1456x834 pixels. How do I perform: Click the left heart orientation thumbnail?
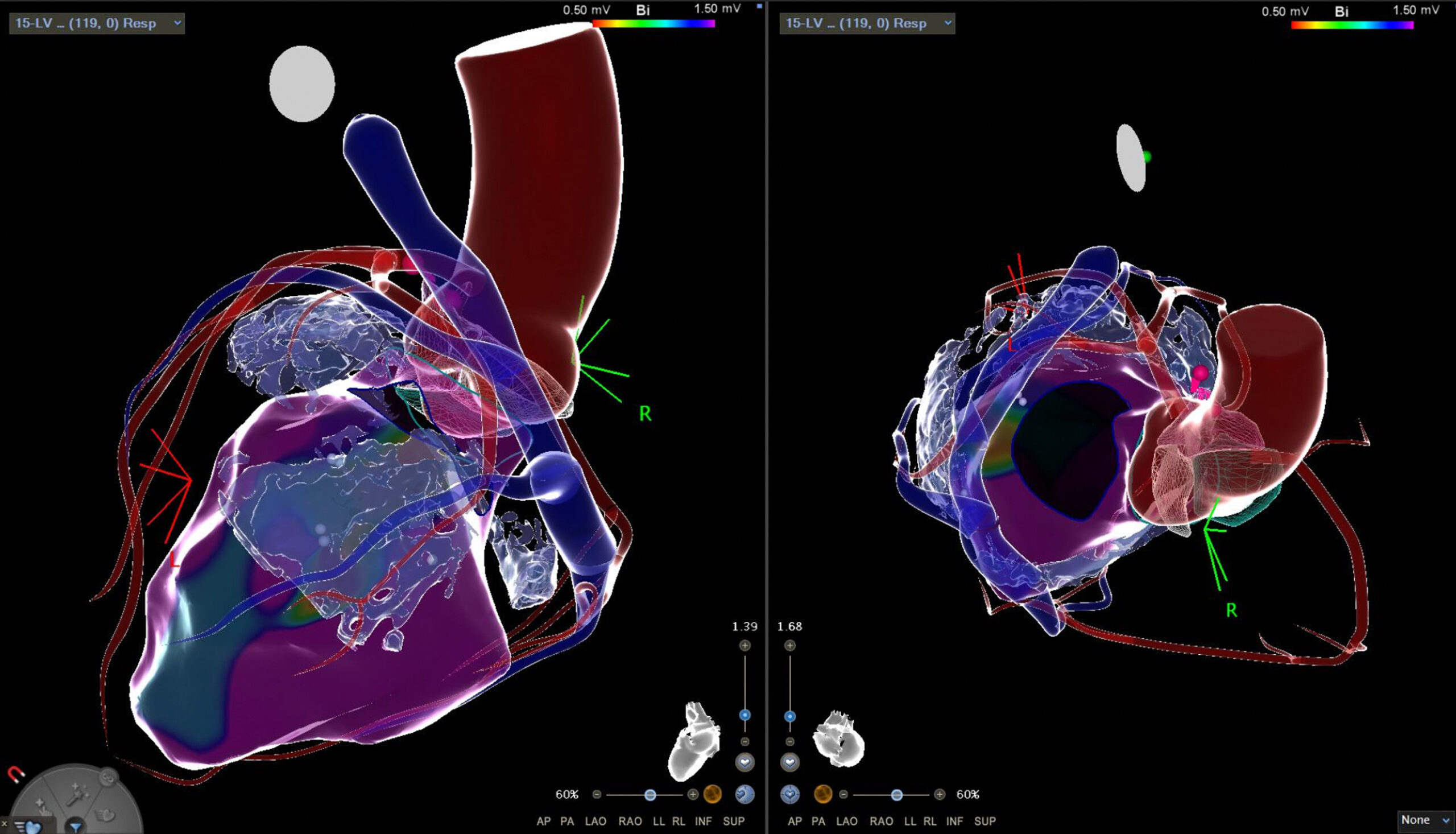694,740
